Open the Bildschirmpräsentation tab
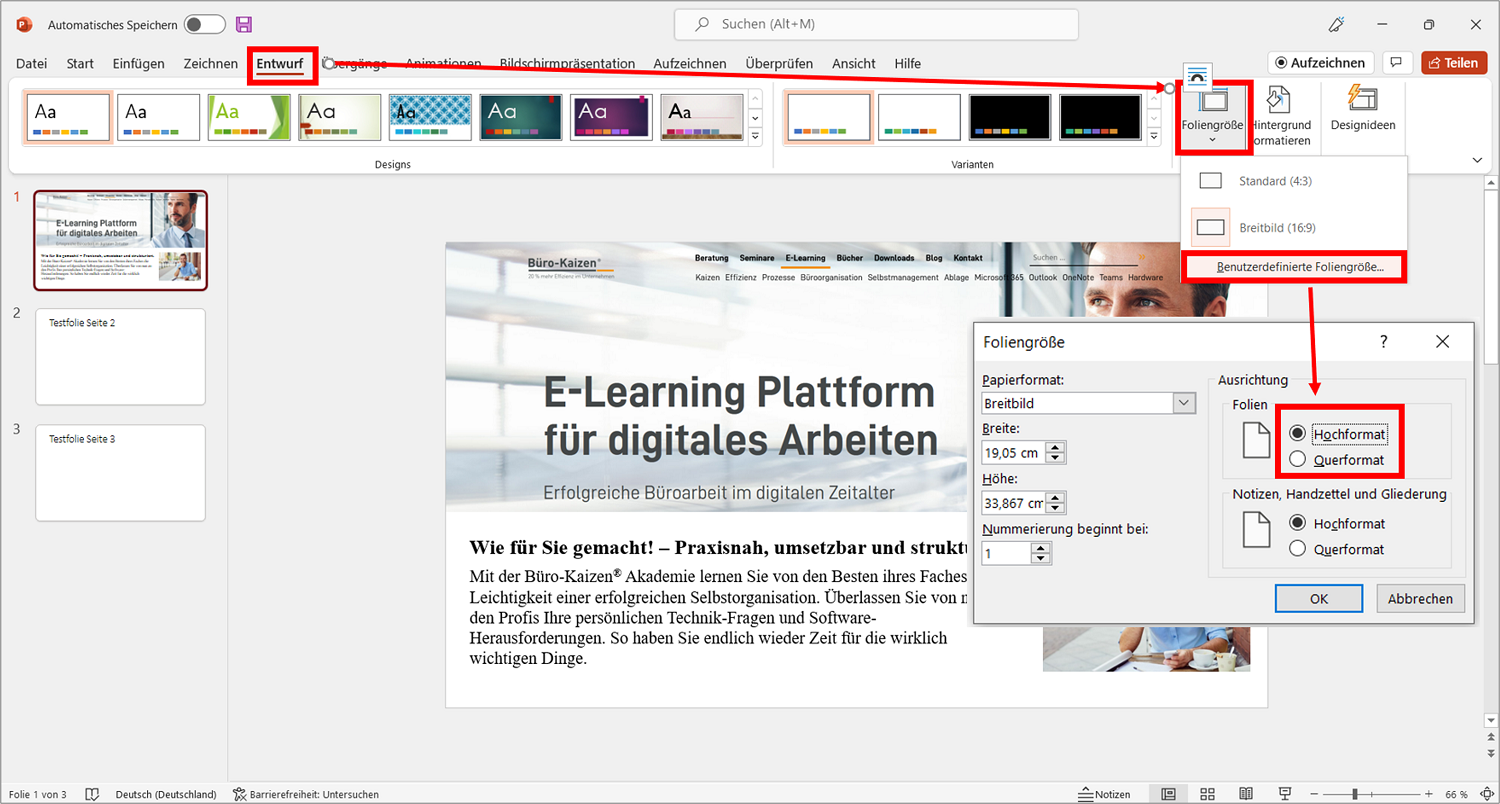The image size is (1500, 804). 567,63
